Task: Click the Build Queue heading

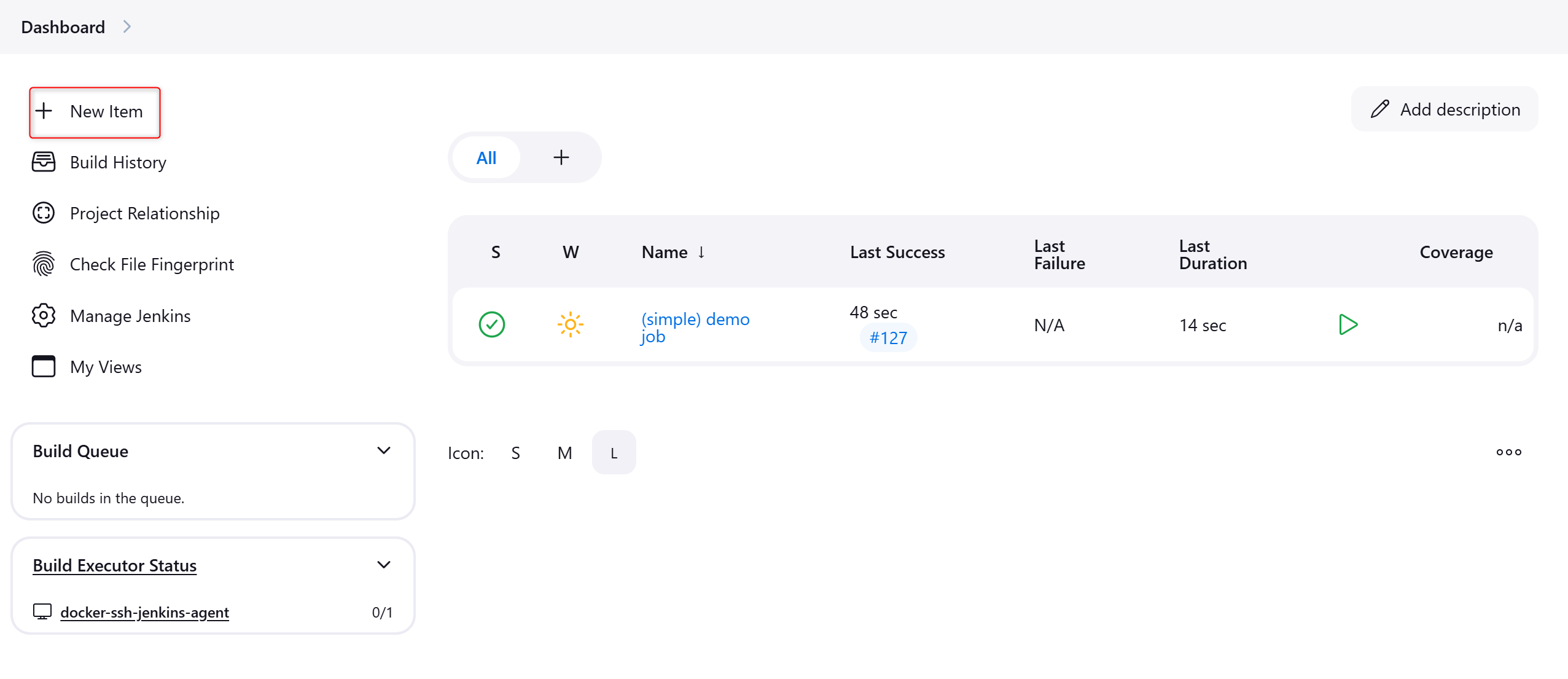Action: [80, 451]
